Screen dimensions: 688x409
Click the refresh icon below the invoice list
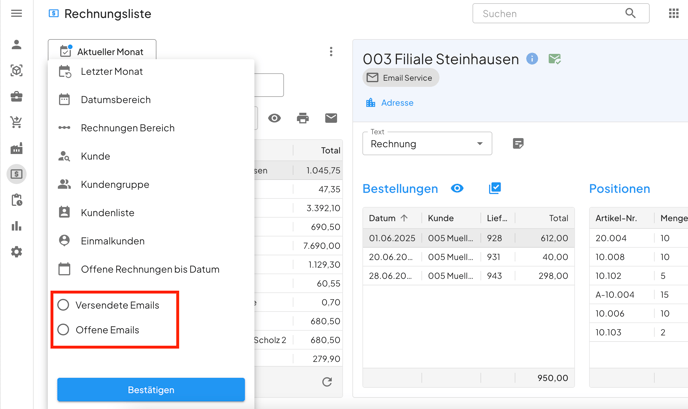326,382
